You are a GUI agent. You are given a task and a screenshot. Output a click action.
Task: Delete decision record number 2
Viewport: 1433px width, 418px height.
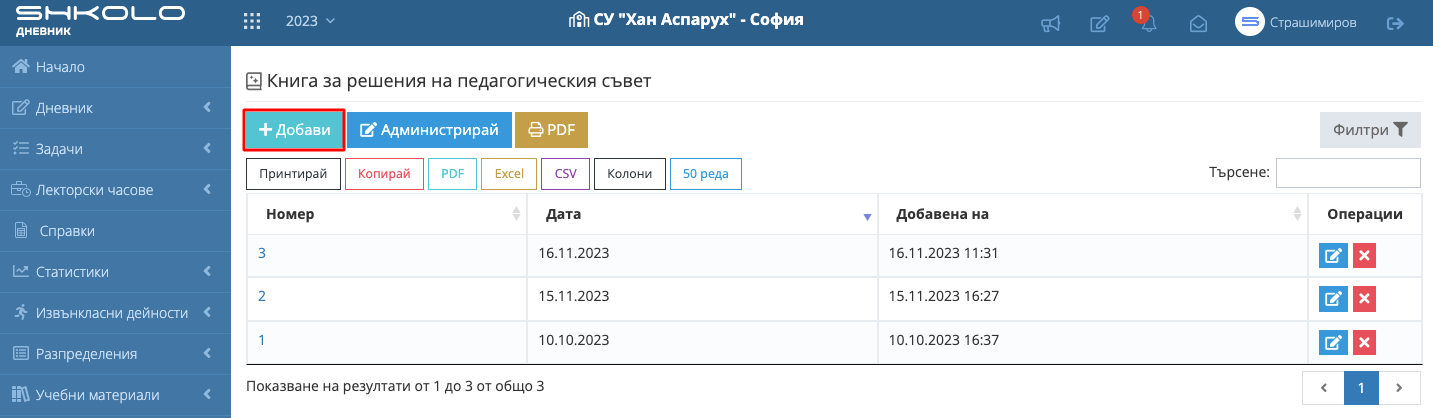click(1364, 299)
